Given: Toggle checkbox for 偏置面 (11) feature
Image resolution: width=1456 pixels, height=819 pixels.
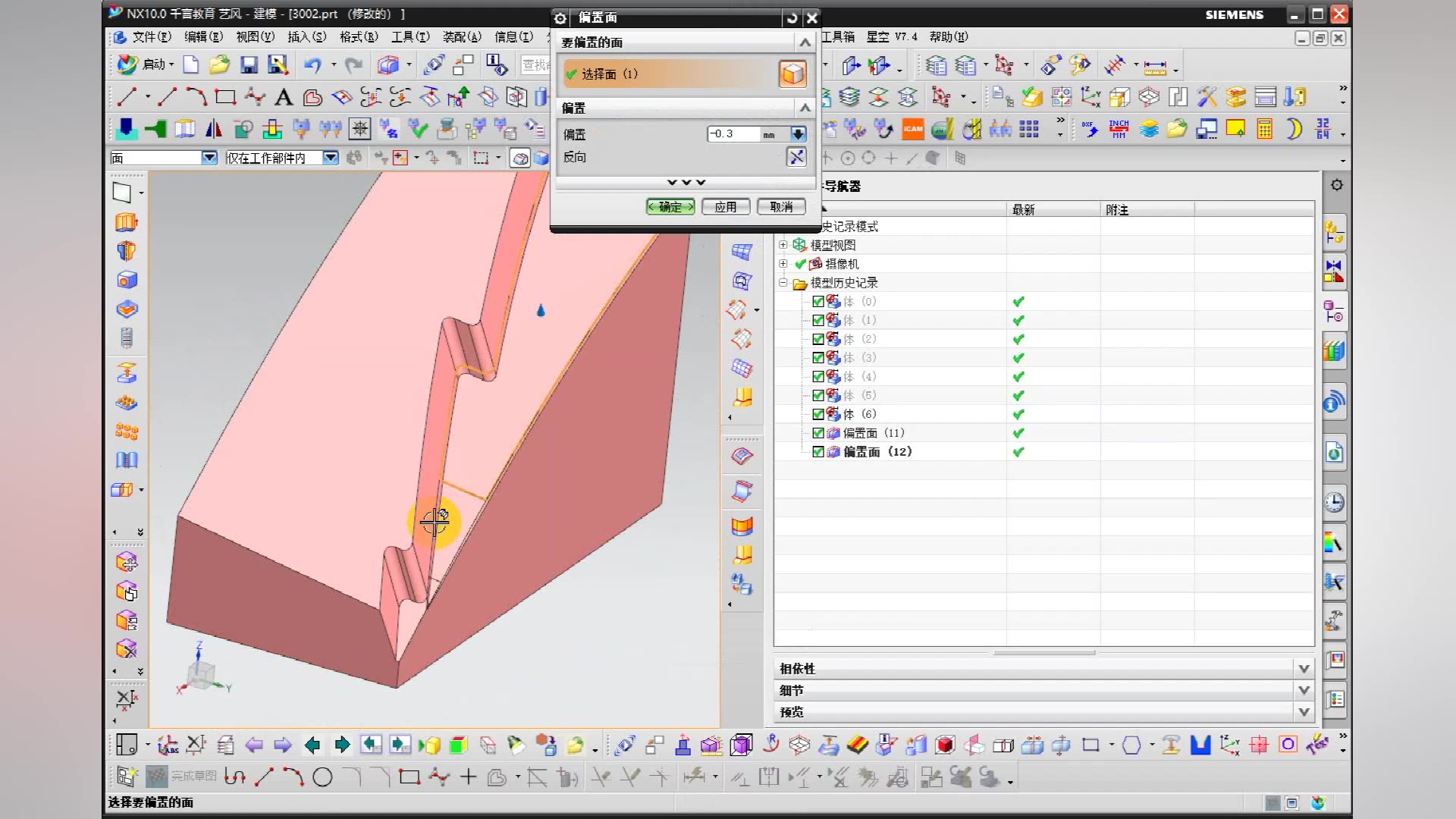Looking at the screenshot, I should coord(817,433).
